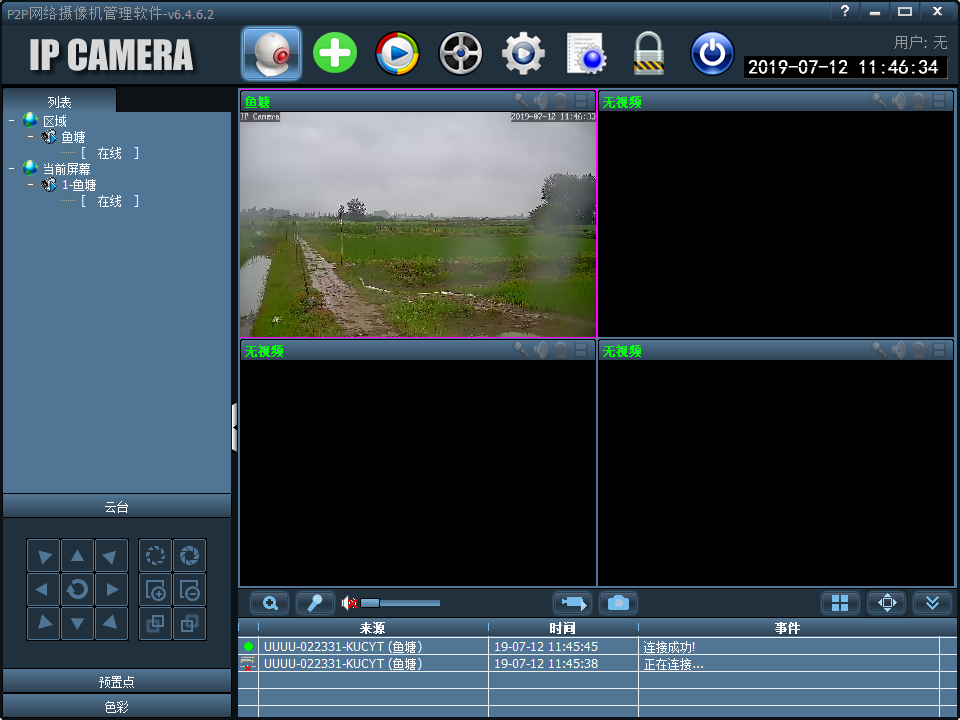960x720 pixels.
Task: Click the double-chevron collapse button above log
Action: 932,603
